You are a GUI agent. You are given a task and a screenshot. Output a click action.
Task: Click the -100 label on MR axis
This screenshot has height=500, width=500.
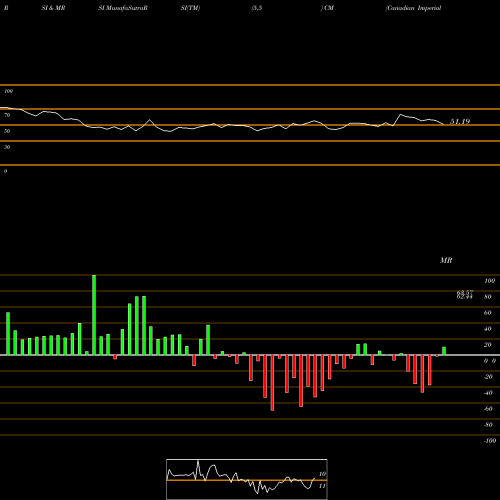click(489, 441)
